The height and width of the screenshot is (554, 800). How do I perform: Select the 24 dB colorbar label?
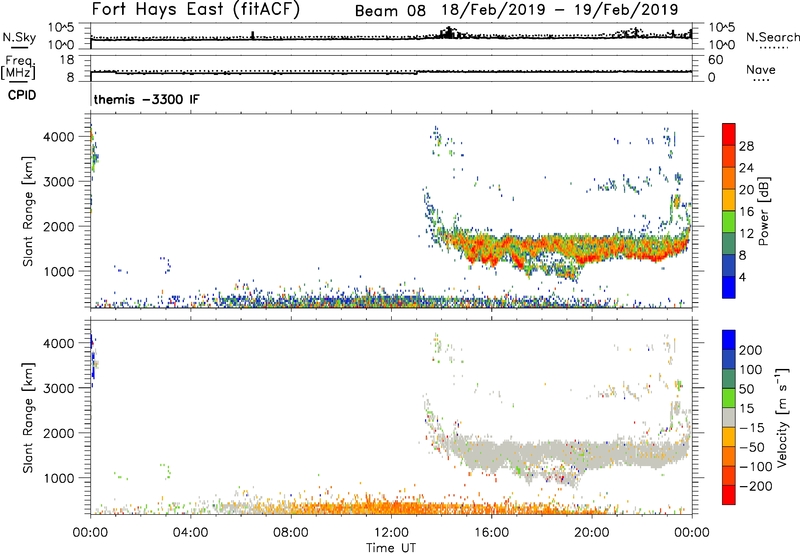(746, 168)
